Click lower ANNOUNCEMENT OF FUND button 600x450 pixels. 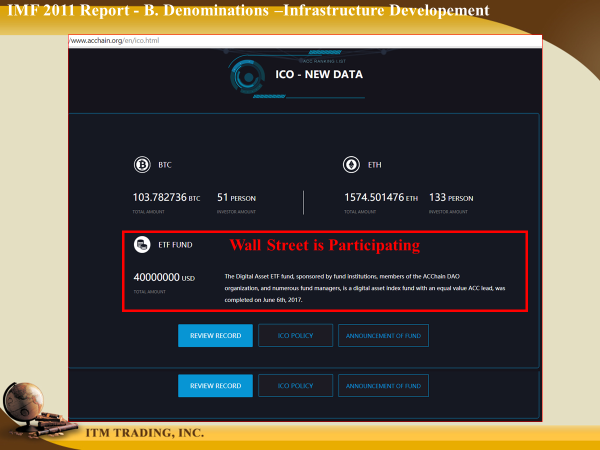tap(383, 386)
